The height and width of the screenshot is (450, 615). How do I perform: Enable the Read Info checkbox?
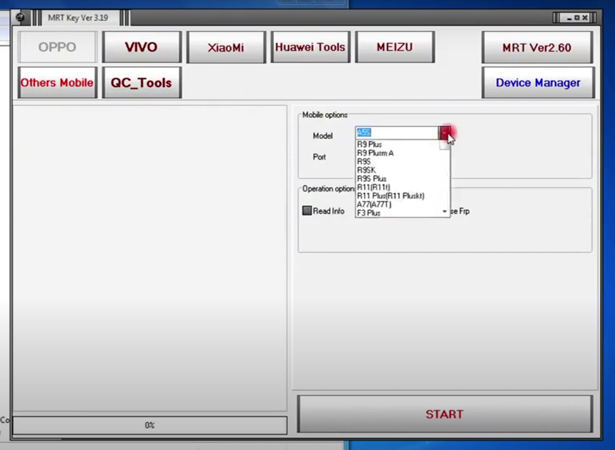point(308,211)
